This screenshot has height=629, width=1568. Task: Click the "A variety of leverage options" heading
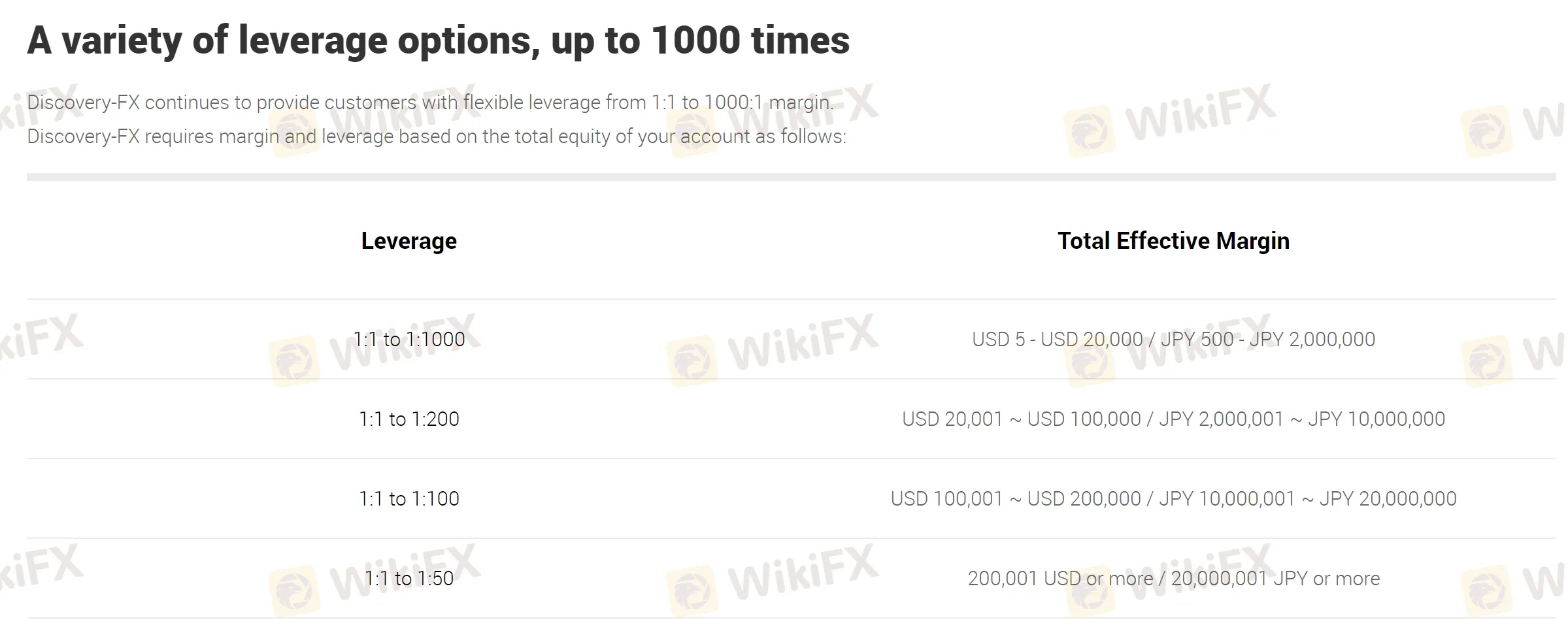pos(438,40)
